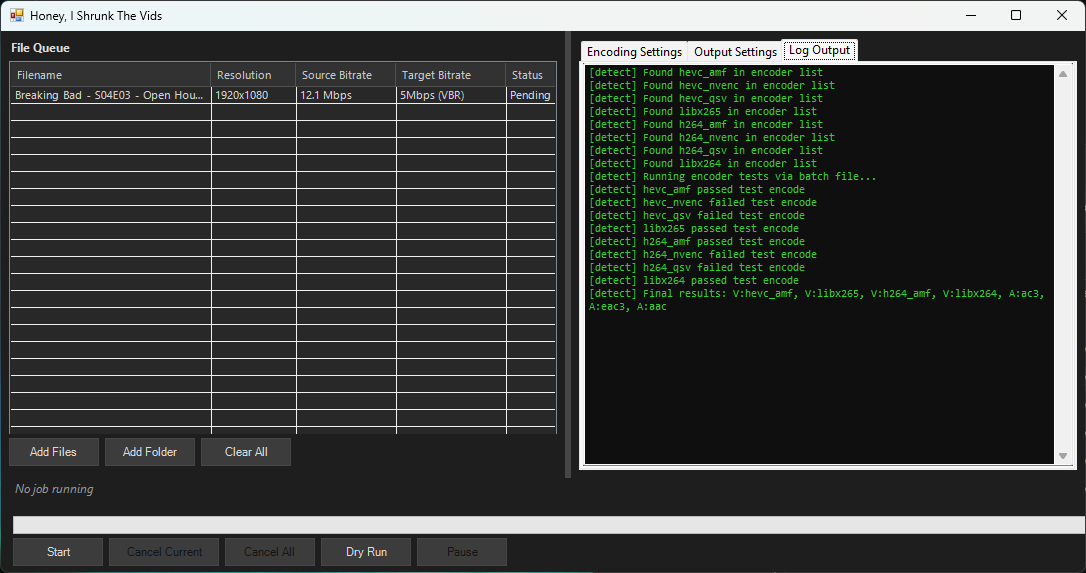
Task: Click the Resolution column header
Action: (253, 75)
